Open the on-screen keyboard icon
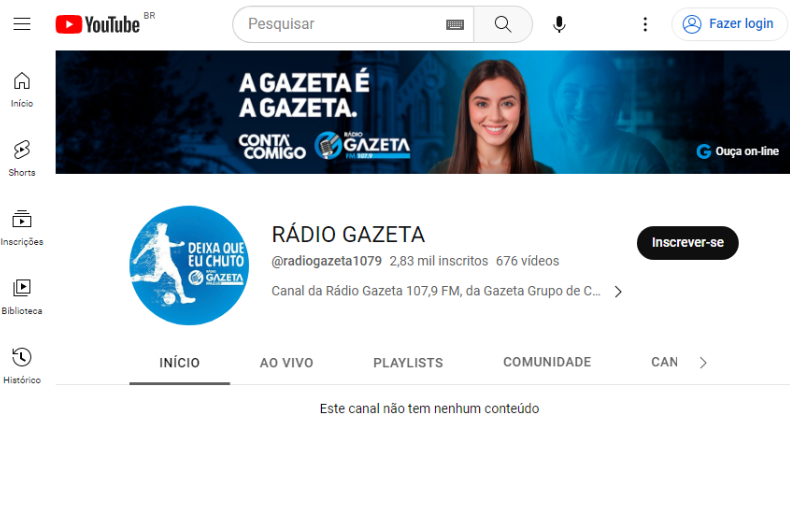 click(x=455, y=24)
